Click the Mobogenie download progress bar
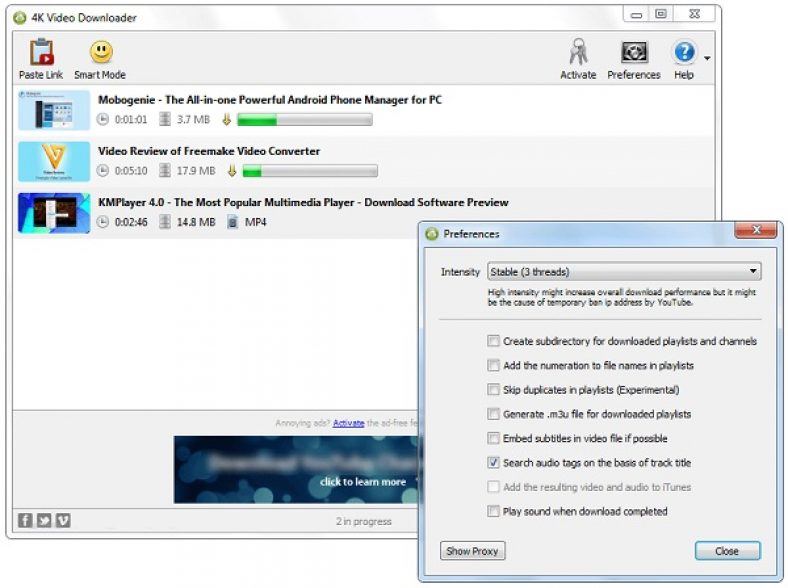Viewport: 788px width, 588px height. click(x=305, y=120)
